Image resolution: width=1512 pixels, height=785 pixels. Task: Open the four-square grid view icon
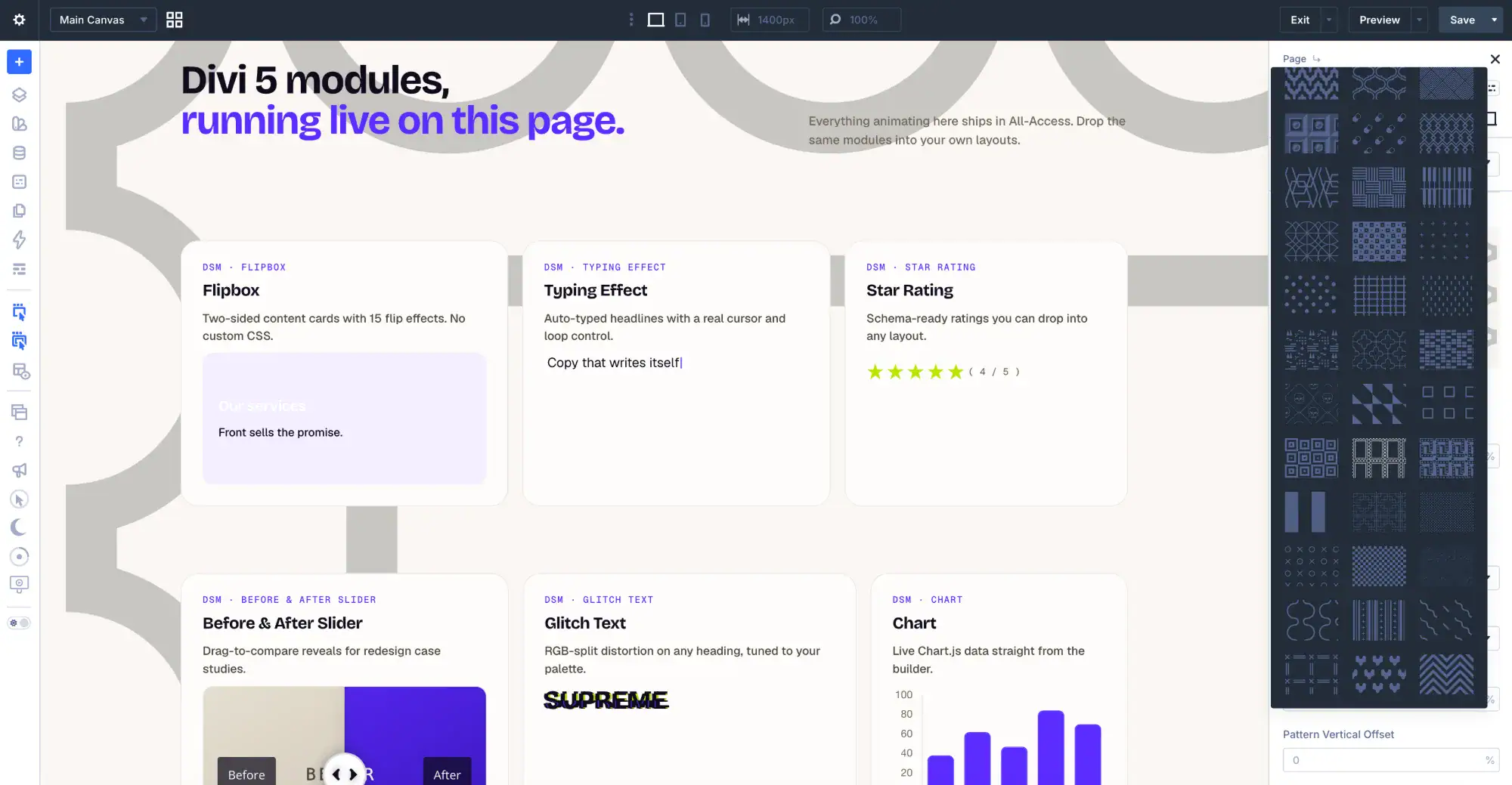click(175, 20)
